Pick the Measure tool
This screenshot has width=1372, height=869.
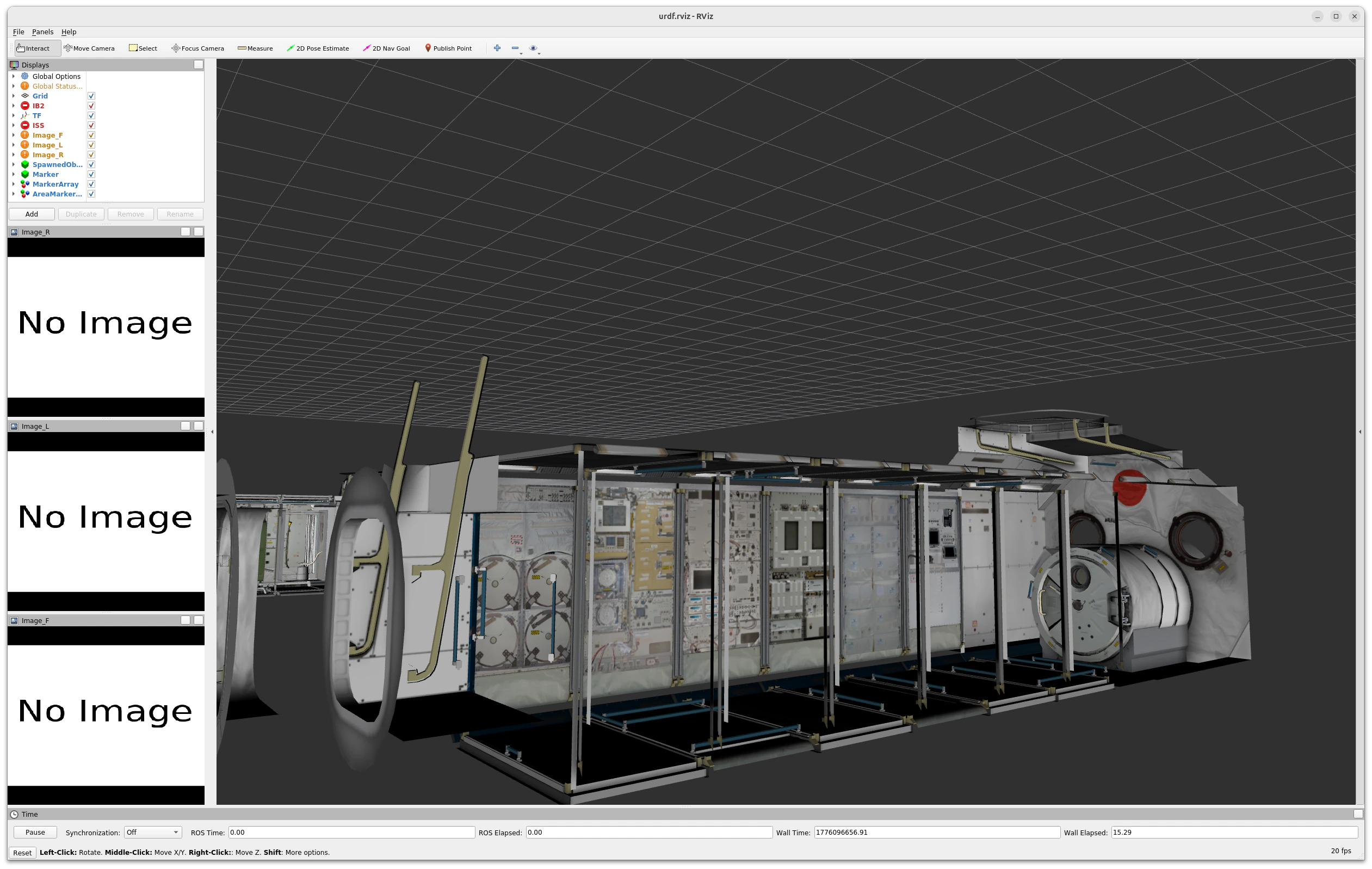click(255, 48)
